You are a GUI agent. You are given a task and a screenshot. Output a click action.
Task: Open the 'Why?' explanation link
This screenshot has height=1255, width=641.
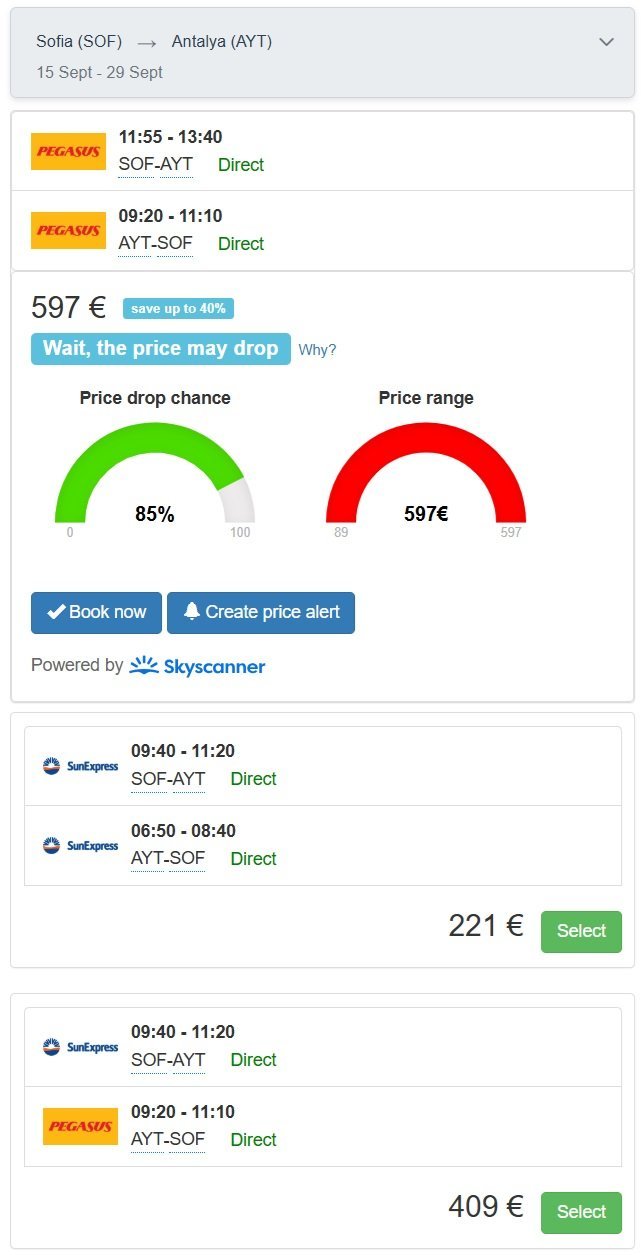point(317,350)
